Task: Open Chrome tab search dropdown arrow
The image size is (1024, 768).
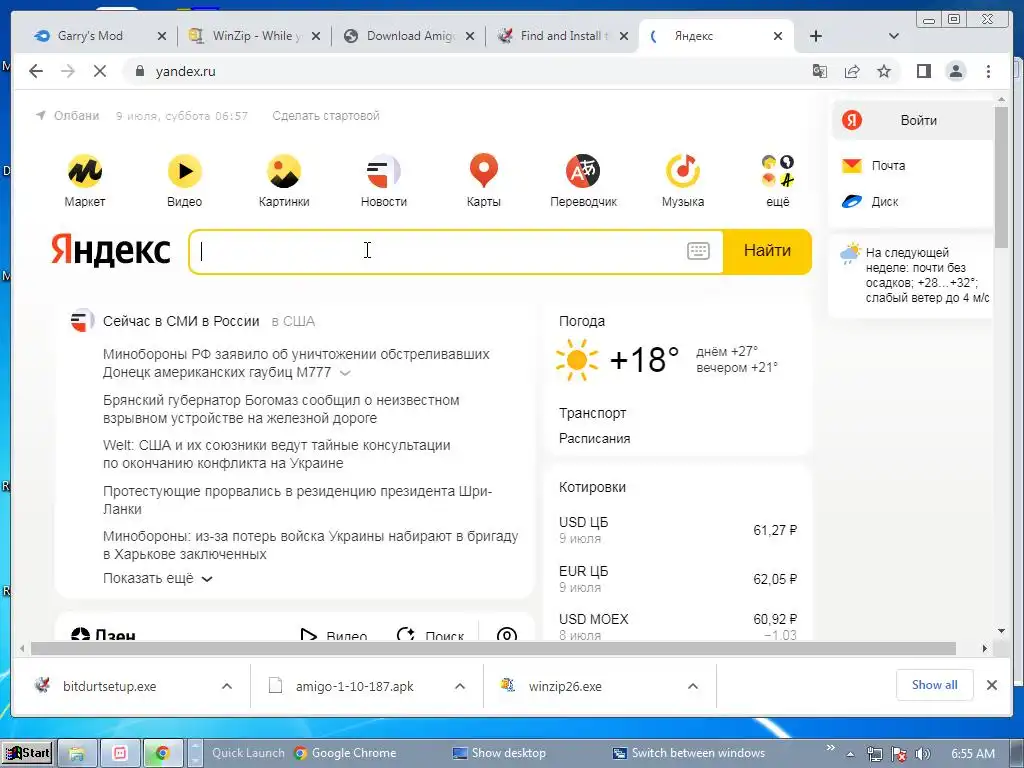Action: (894, 36)
